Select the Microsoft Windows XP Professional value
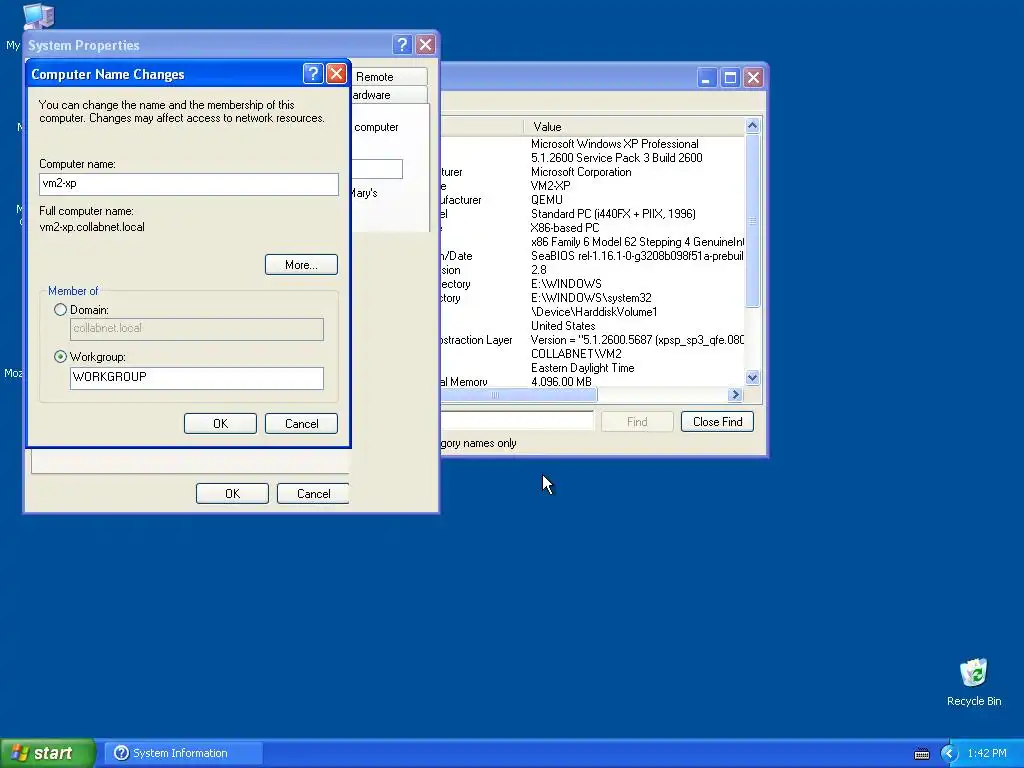This screenshot has width=1024, height=768. 615,144
